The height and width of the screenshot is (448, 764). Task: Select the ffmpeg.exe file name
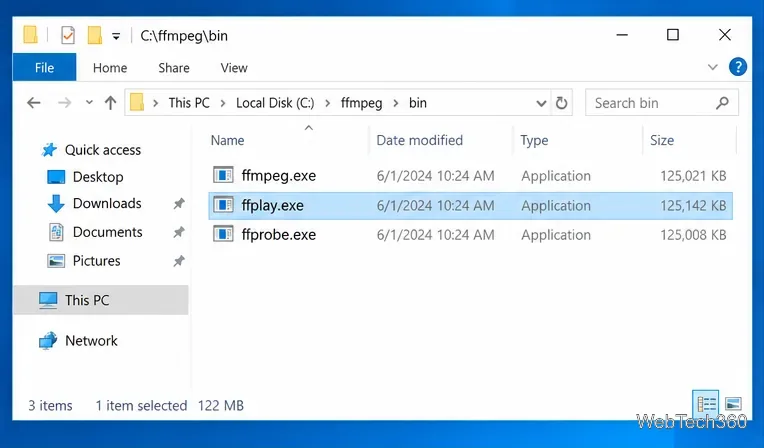click(279, 175)
